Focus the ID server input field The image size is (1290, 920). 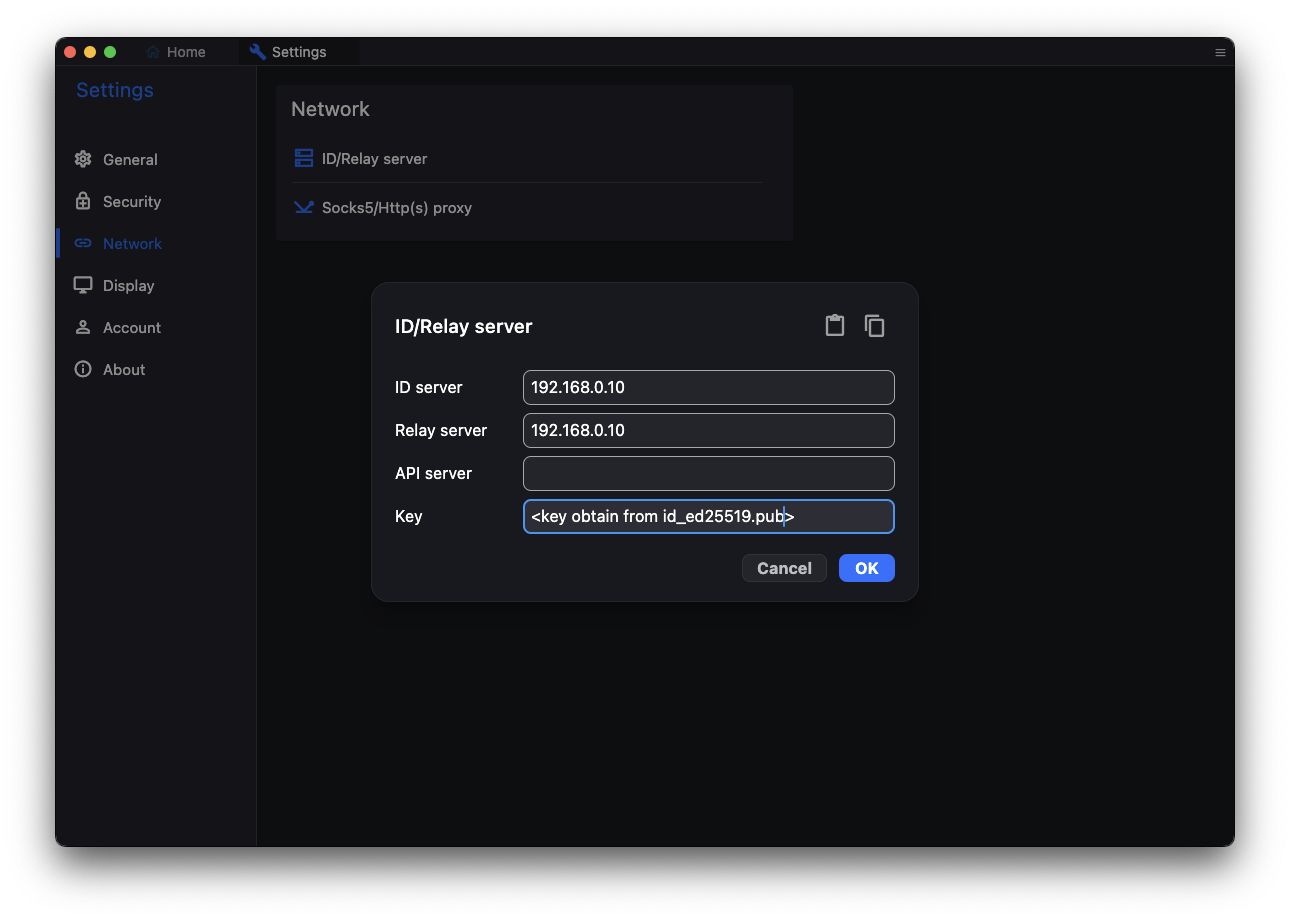click(x=709, y=387)
